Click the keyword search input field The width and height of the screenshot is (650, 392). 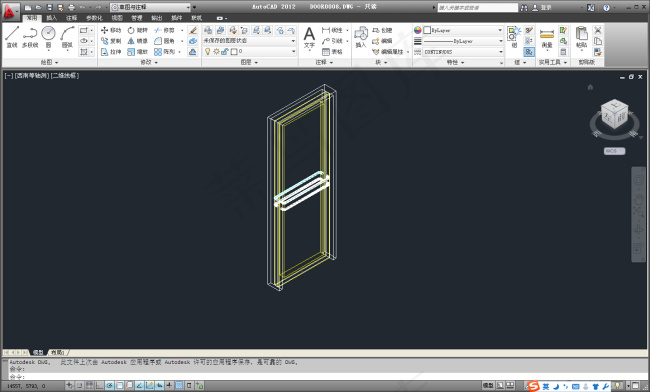(x=478, y=7)
